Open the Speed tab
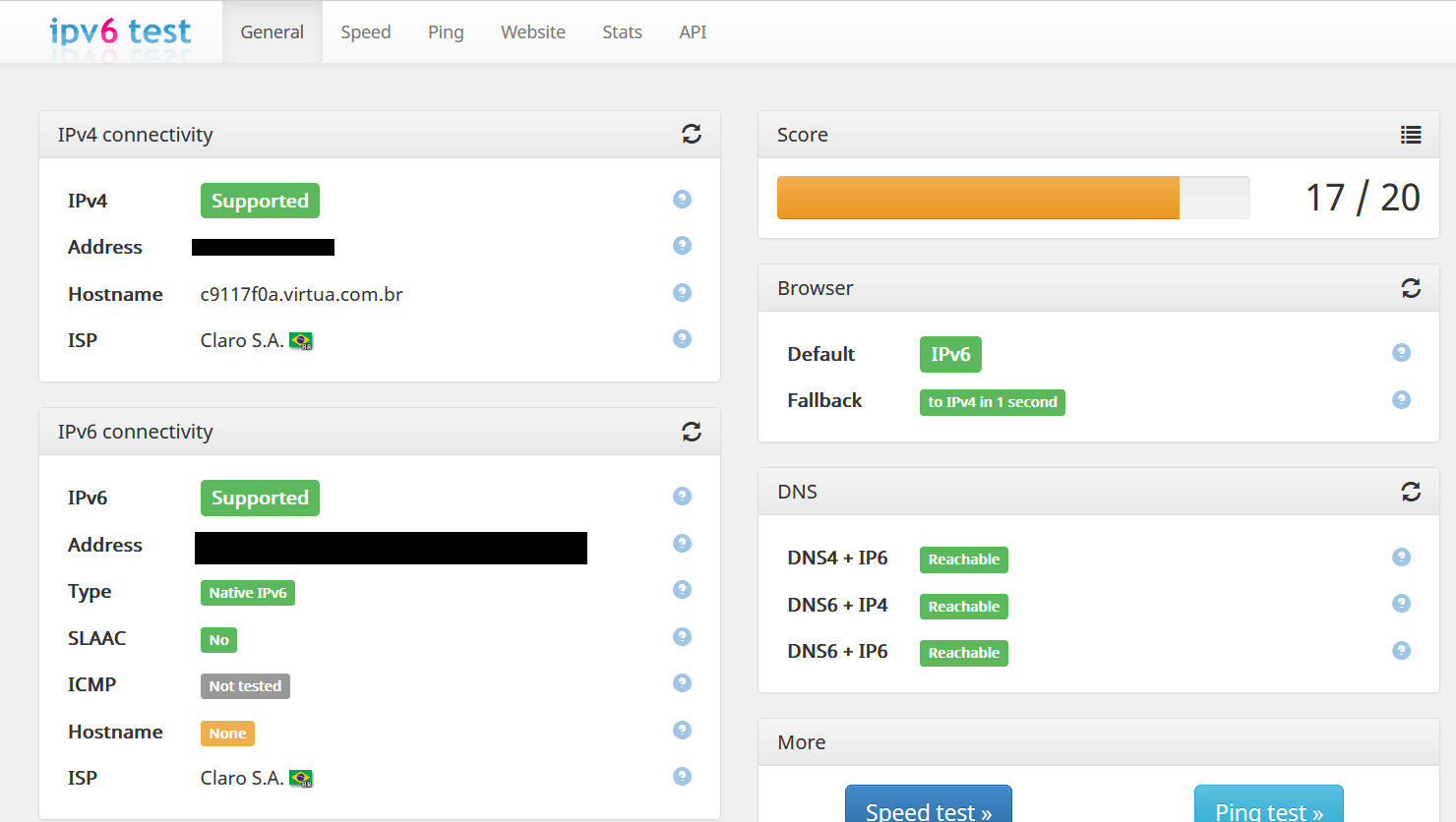This screenshot has height=822, width=1456. tap(366, 32)
